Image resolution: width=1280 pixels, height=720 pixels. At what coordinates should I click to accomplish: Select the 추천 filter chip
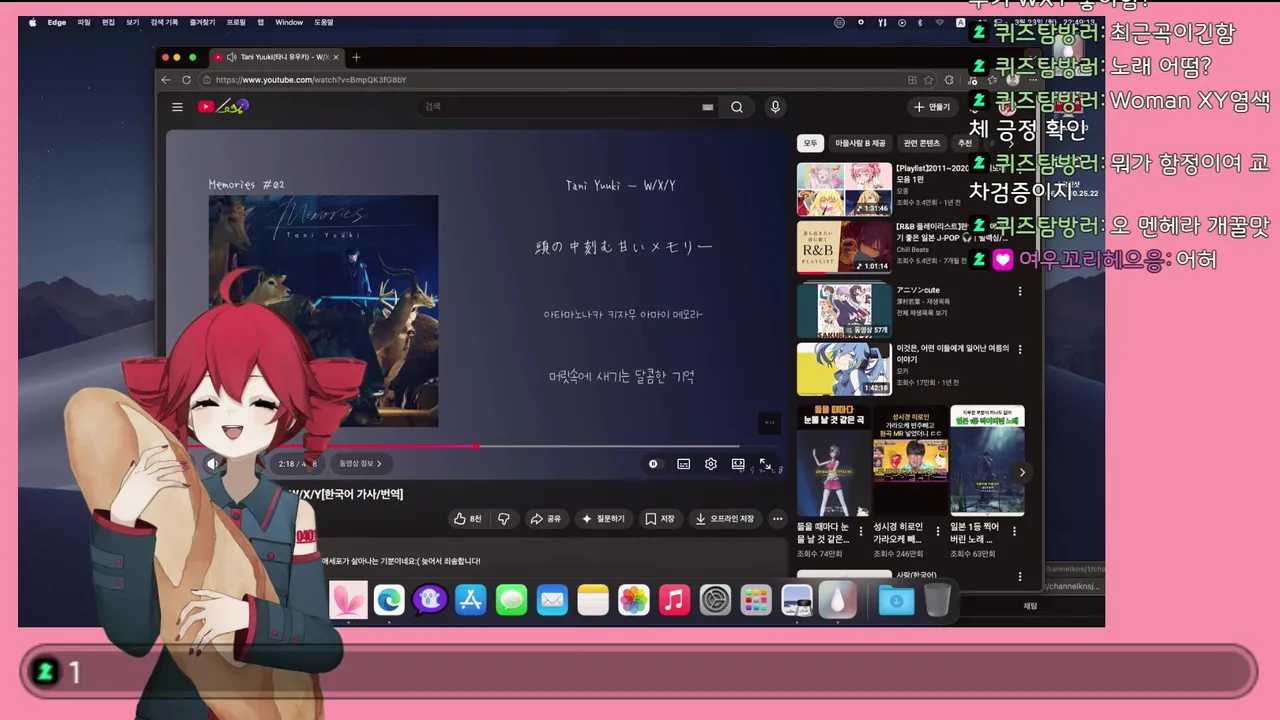tap(965, 143)
